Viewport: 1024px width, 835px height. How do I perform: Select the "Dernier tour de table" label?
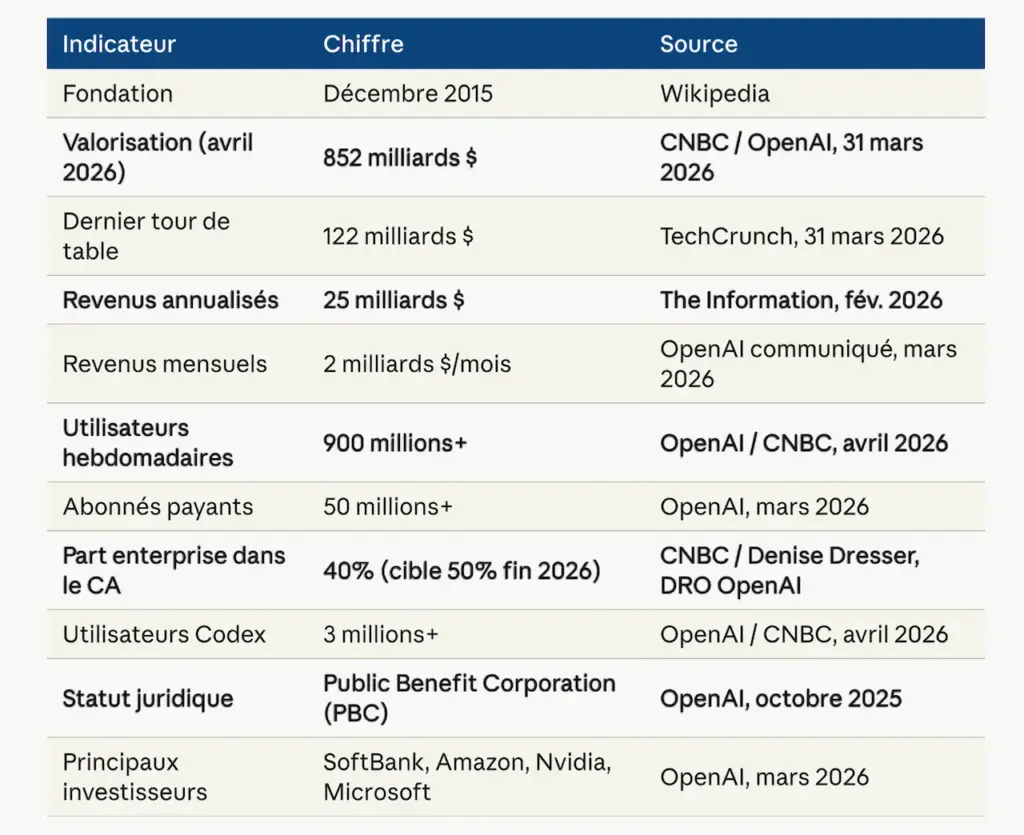coord(146,236)
